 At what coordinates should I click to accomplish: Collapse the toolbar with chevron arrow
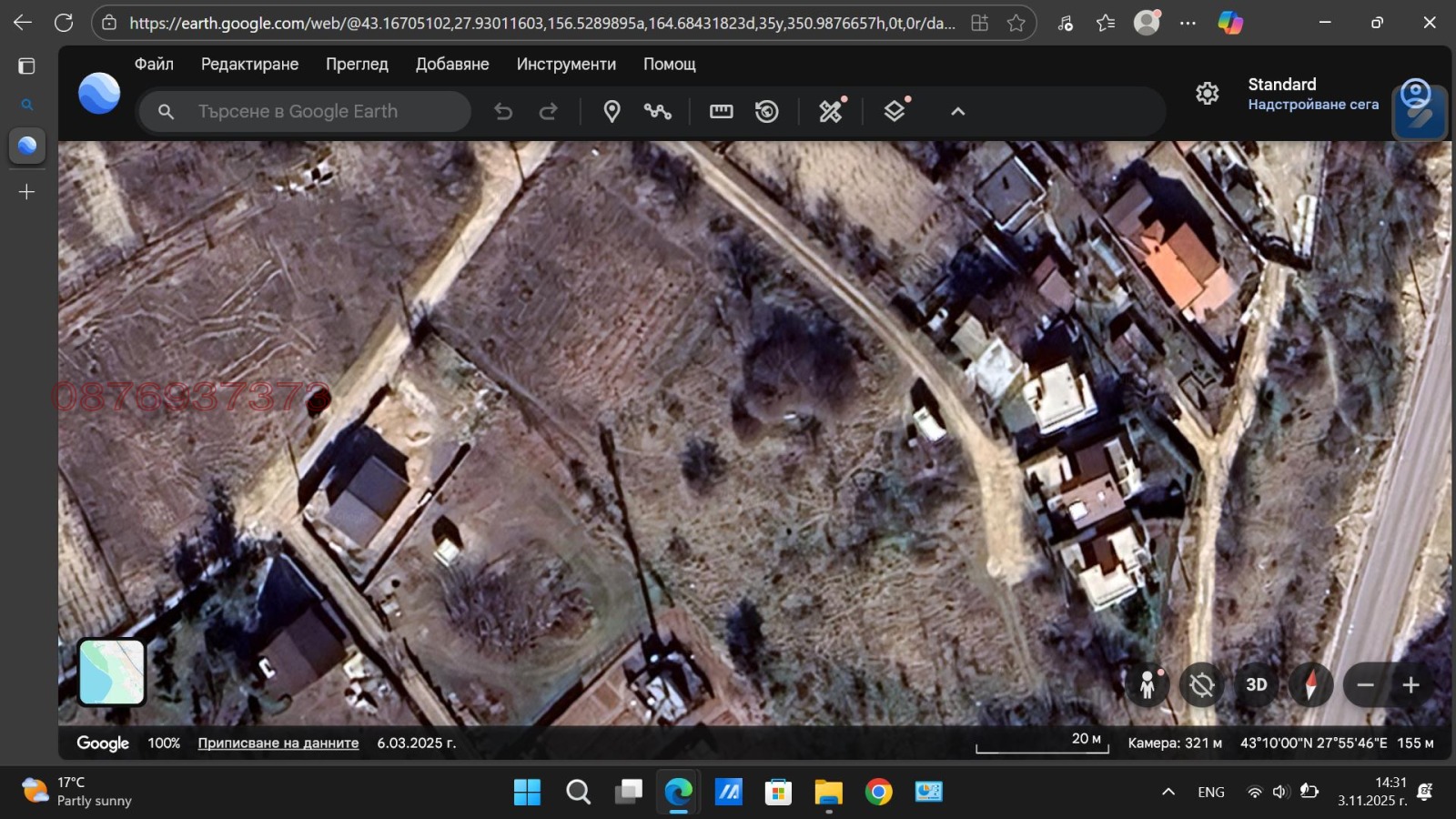tap(957, 111)
